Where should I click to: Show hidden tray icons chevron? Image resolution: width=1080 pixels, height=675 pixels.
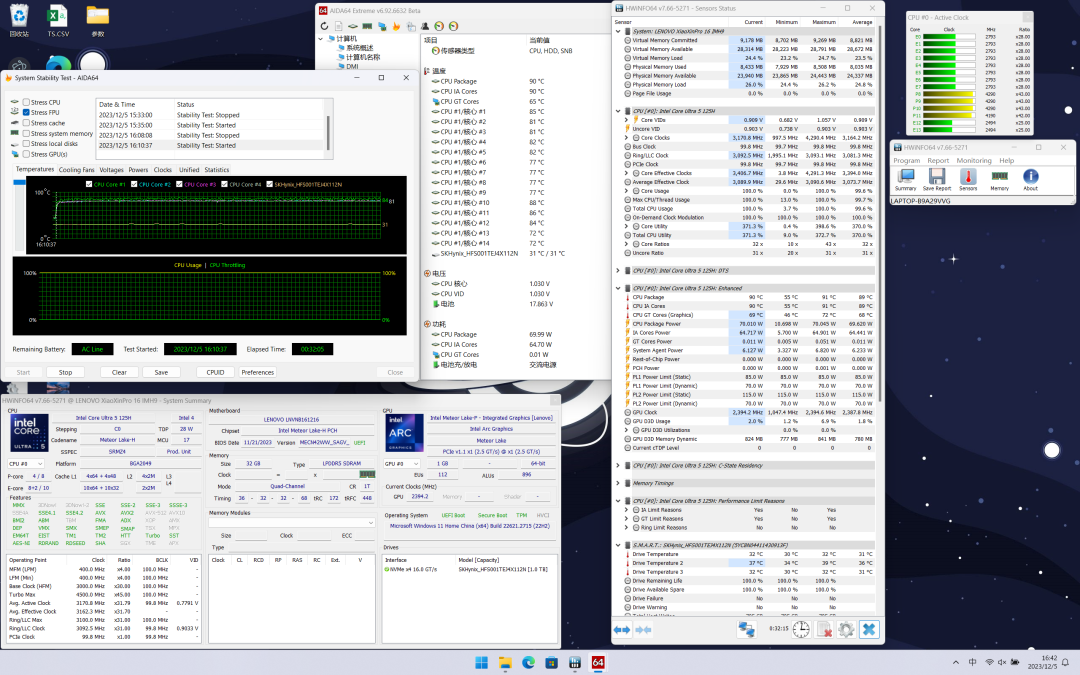tap(955, 663)
